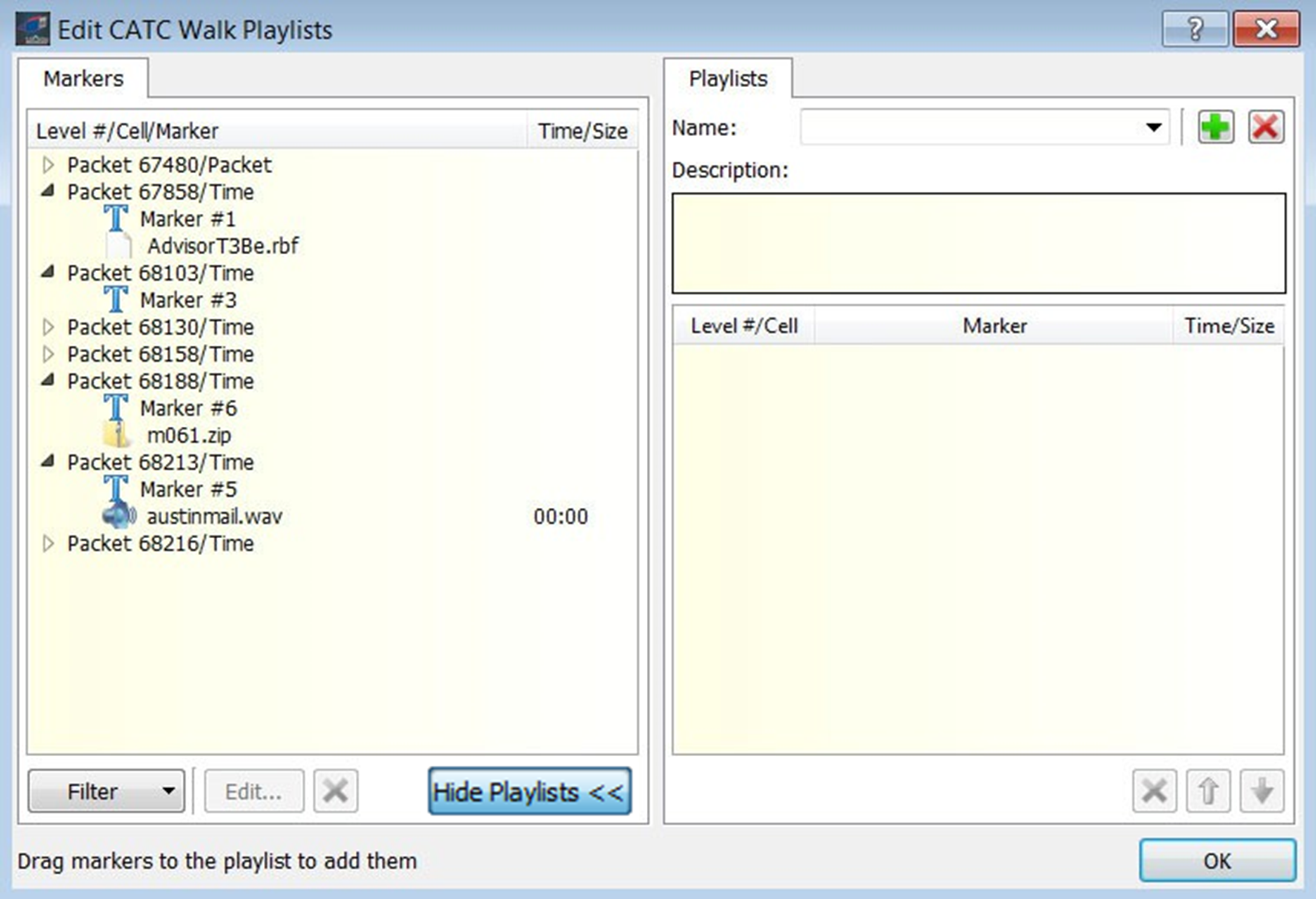The height and width of the screenshot is (899, 1316).
Task: Click the Hide Playlists << button
Action: (x=529, y=791)
